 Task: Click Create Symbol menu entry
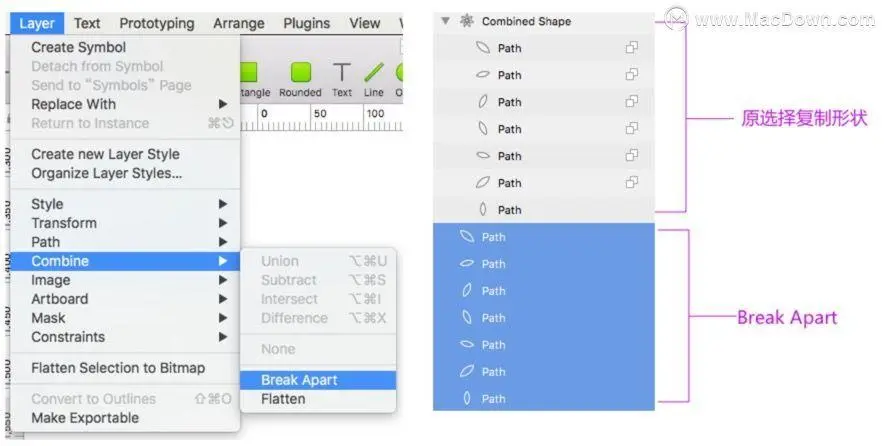click(x=79, y=47)
